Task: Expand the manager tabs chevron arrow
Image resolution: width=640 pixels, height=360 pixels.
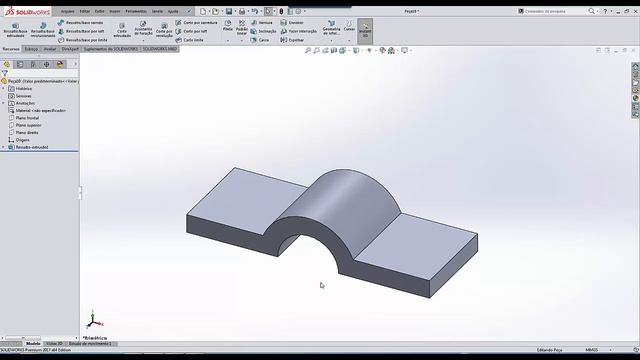Action: coord(75,64)
